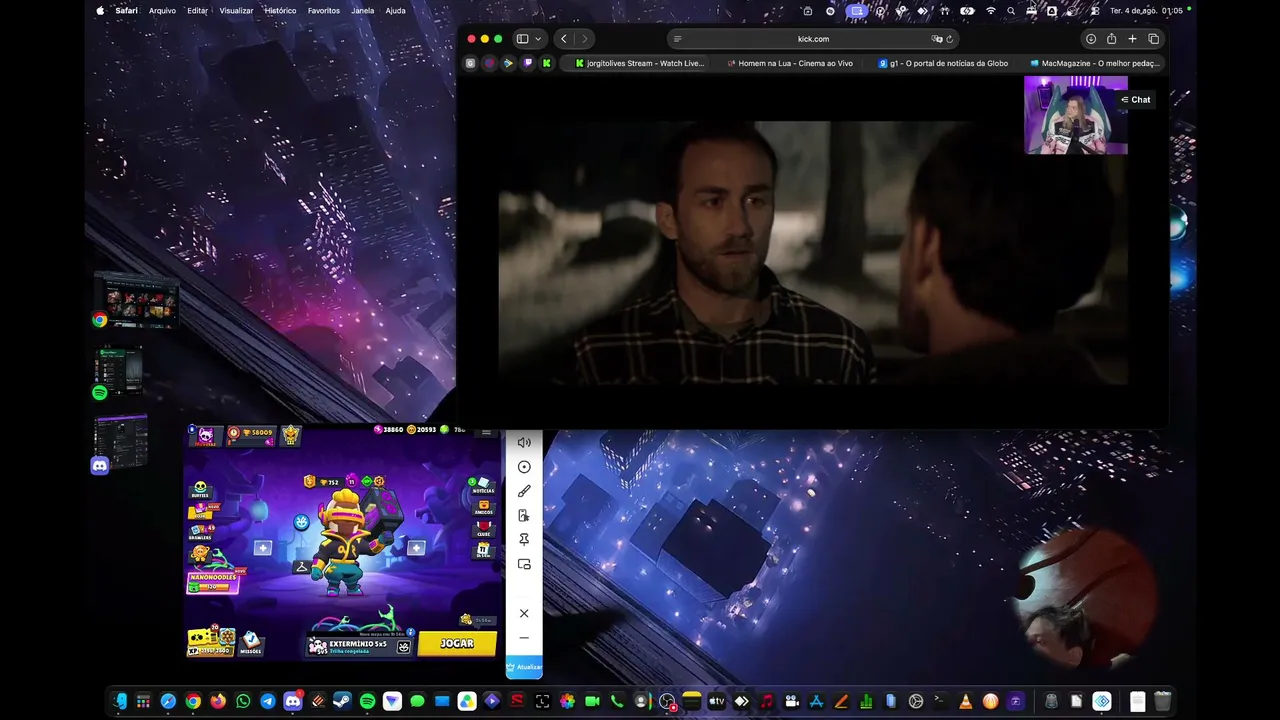
Task: Select the Extermínio 5x5 game mode
Action: (359, 645)
